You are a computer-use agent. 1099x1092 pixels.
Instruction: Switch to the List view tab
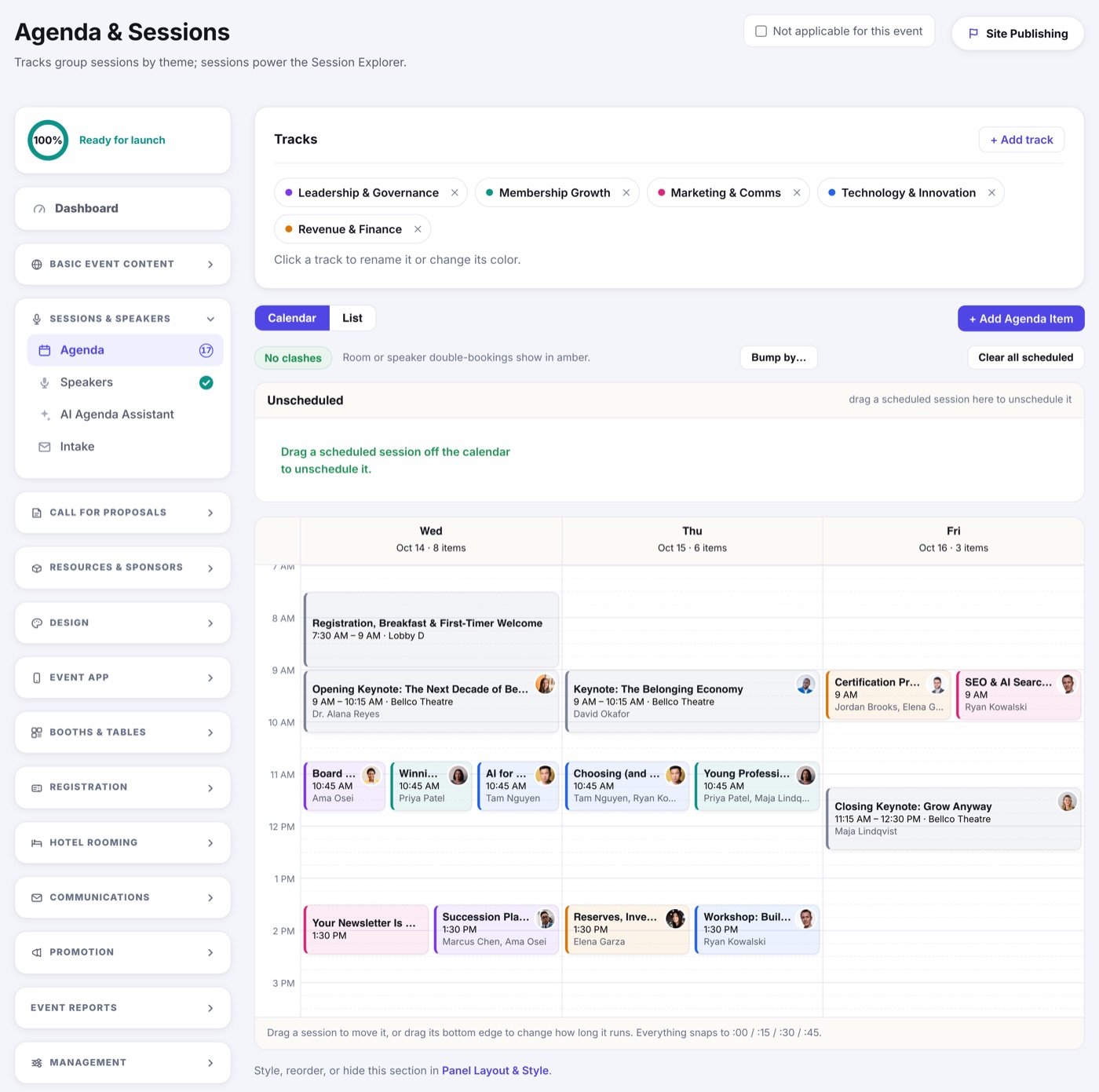pos(352,318)
